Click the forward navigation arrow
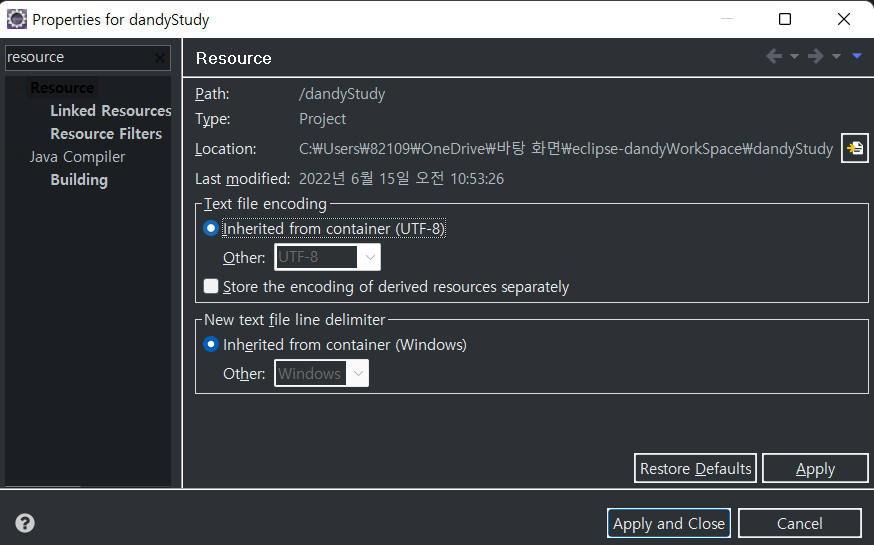 pos(815,56)
